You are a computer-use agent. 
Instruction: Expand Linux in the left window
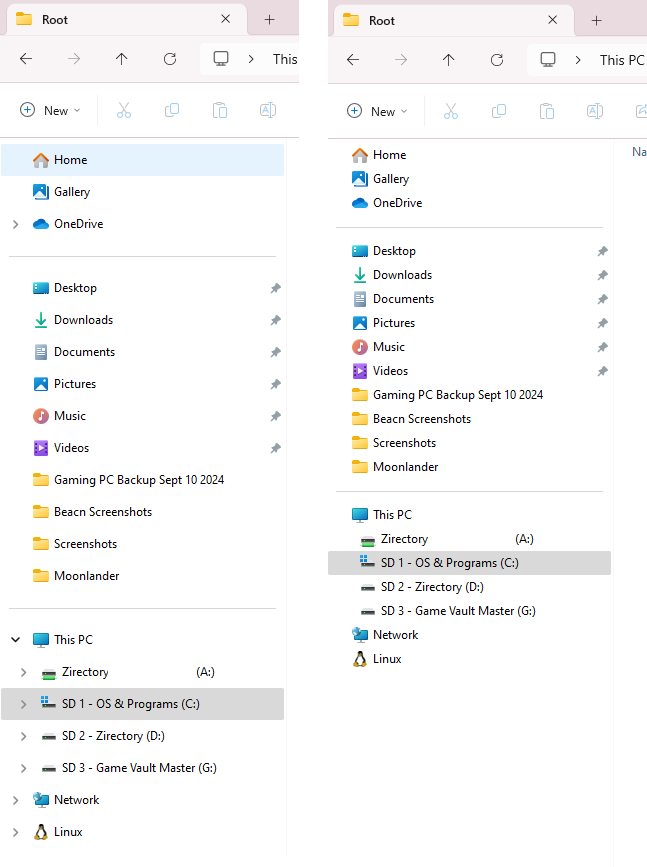coord(15,832)
